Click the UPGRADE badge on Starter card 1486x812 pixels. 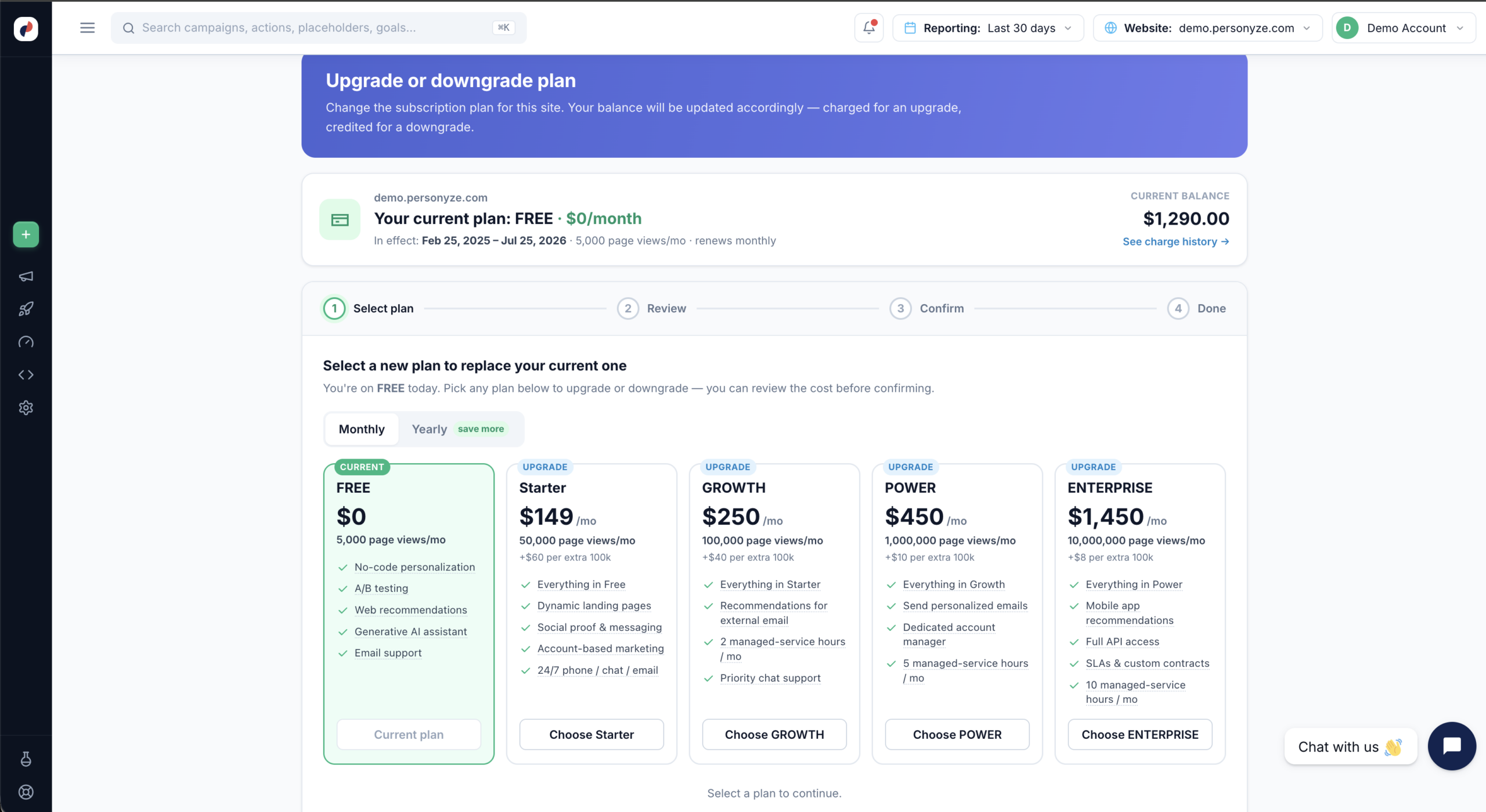click(x=544, y=467)
